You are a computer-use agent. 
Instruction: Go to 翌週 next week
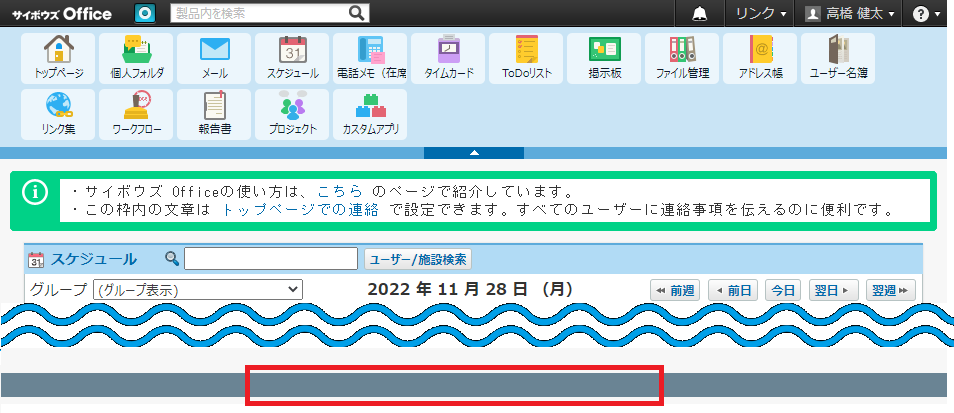click(x=891, y=290)
